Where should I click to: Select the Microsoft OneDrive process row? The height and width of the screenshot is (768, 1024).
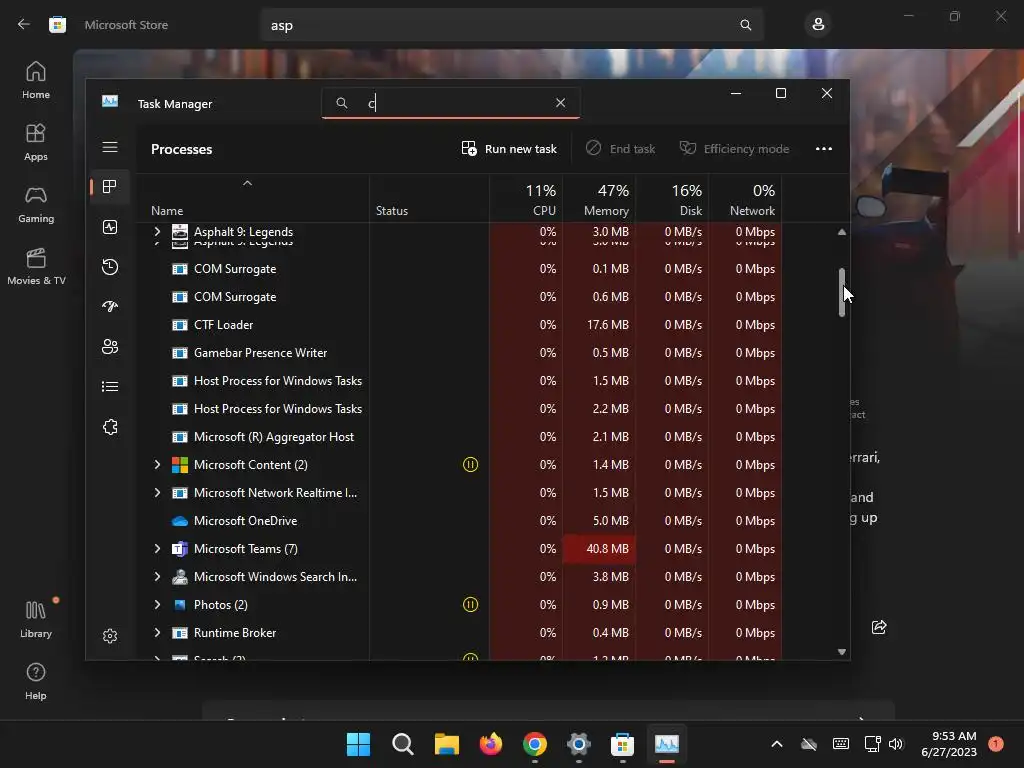click(x=458, y=520)
